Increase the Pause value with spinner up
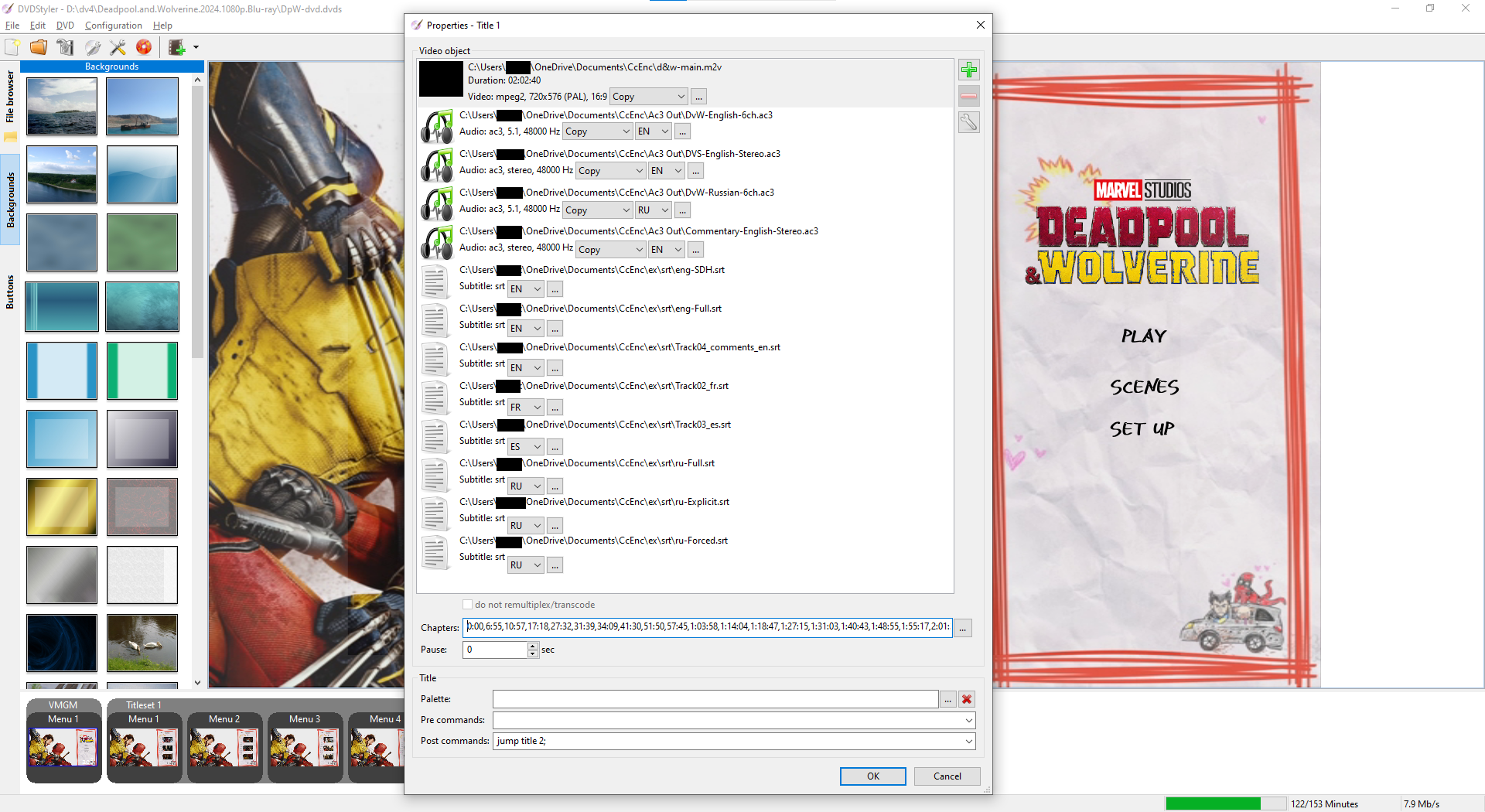Image resolution: width=1485 pixels, height=812 pixels. (x=533, y=646)
